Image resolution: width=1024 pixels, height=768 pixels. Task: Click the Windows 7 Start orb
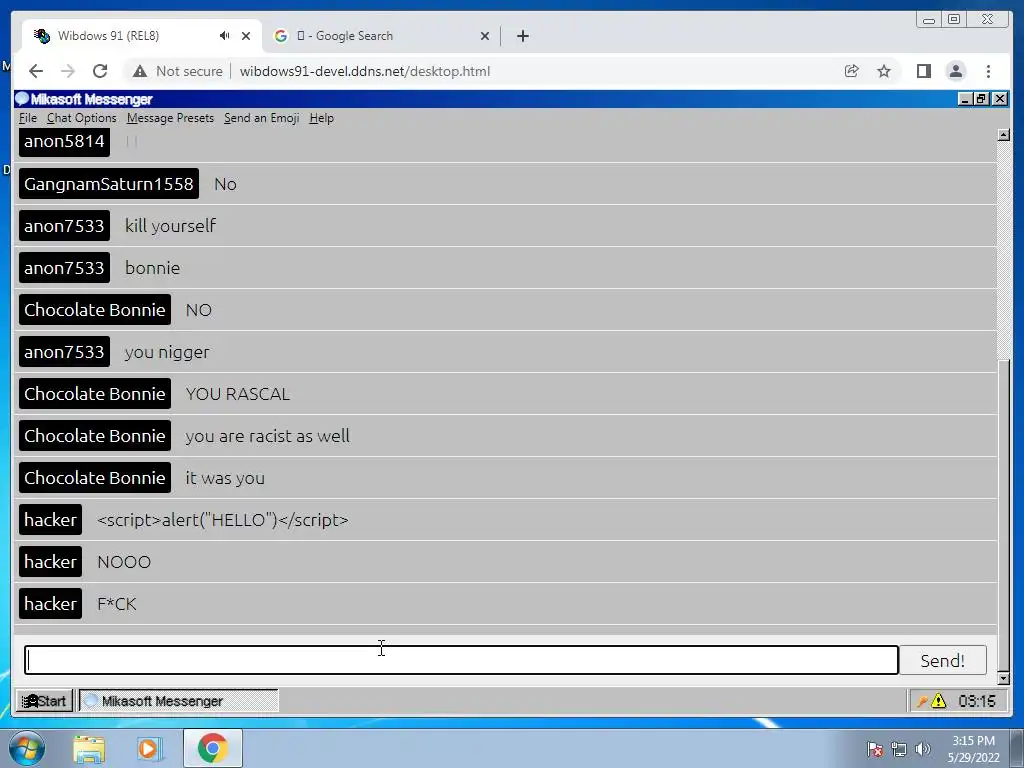point(26,748)
